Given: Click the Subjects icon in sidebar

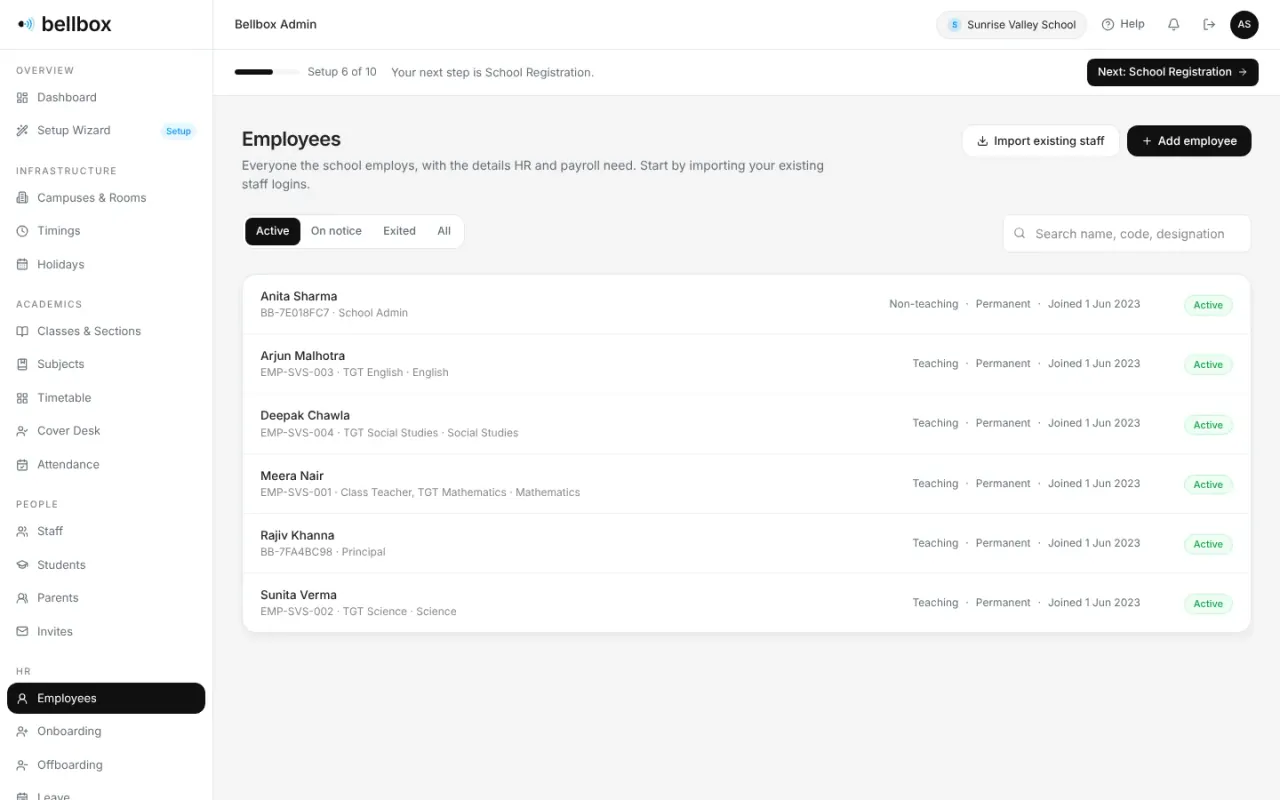Looking at the screenshot, I should pyautogui.click(x=22, y=364).
